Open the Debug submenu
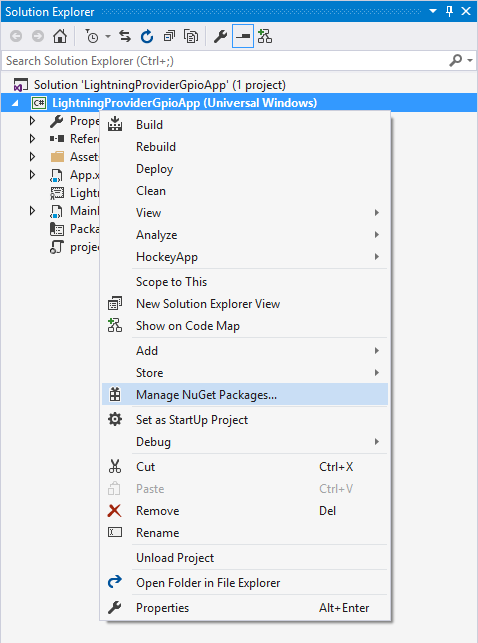The height and width of the screenshot is (643, 478). (x=245, y=442)
